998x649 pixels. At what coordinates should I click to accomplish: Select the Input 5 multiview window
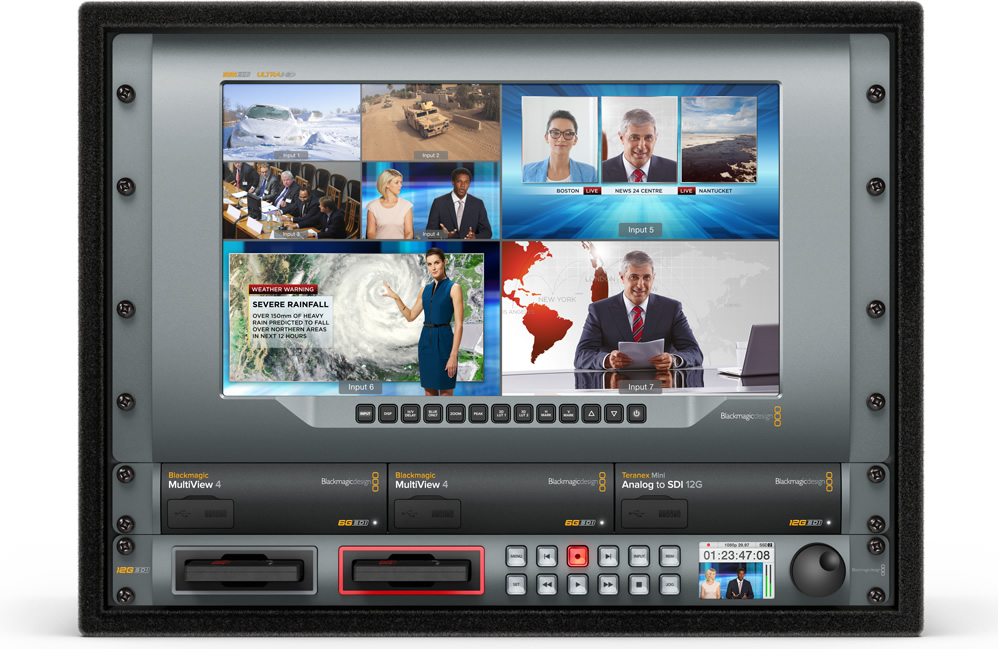click(x=640, y=160)
